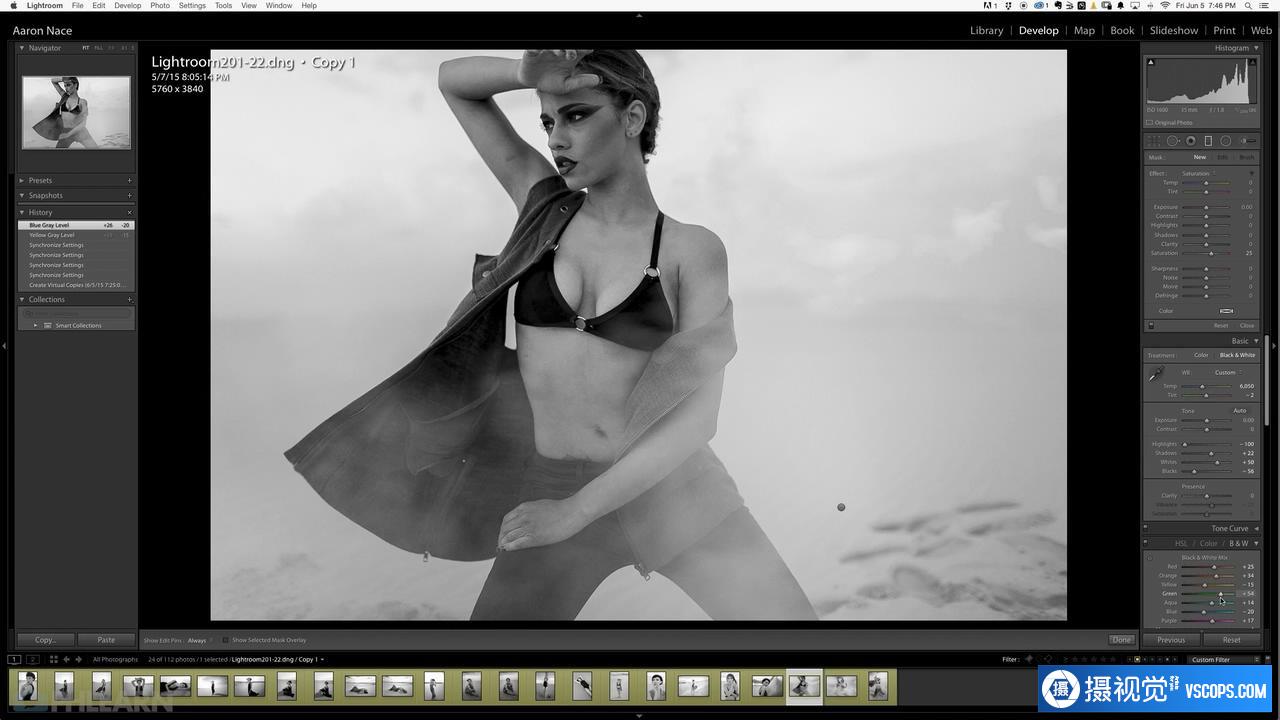Open the Show Edit Pins dropdown
This screenshot has height=720, width=1280.
pos(198,640)
